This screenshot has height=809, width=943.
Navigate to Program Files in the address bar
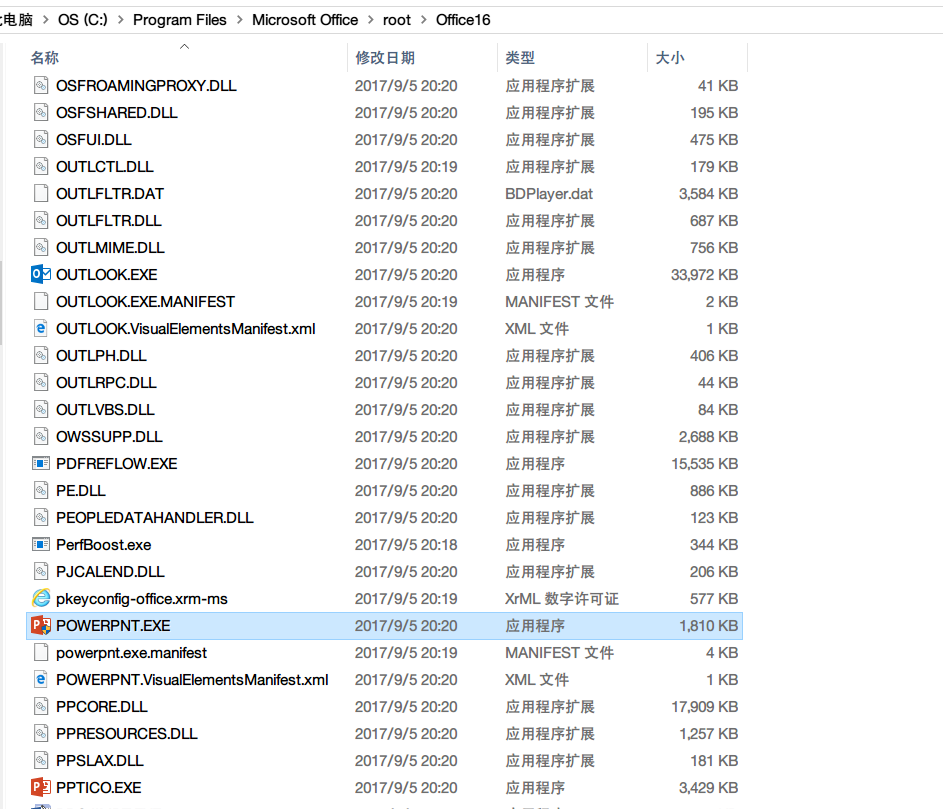point(180,20)
